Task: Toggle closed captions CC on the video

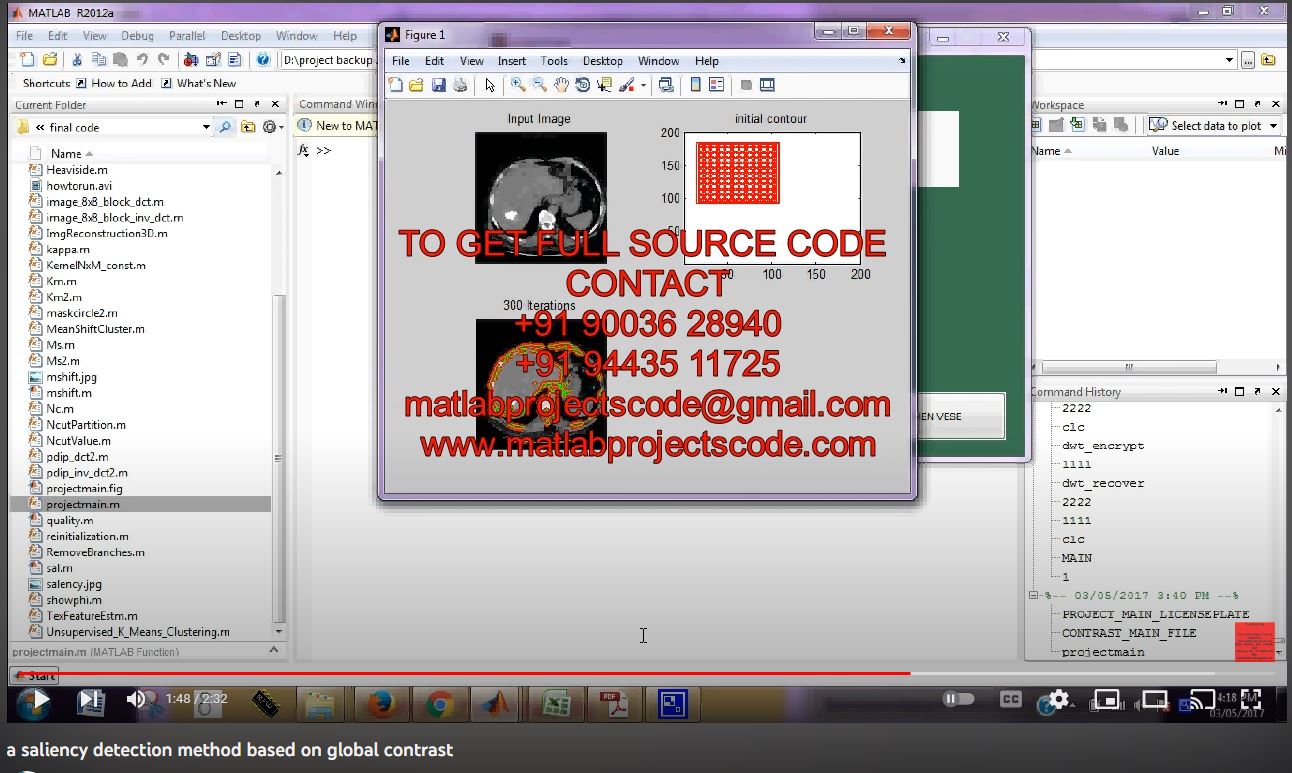Action: 1010,699
